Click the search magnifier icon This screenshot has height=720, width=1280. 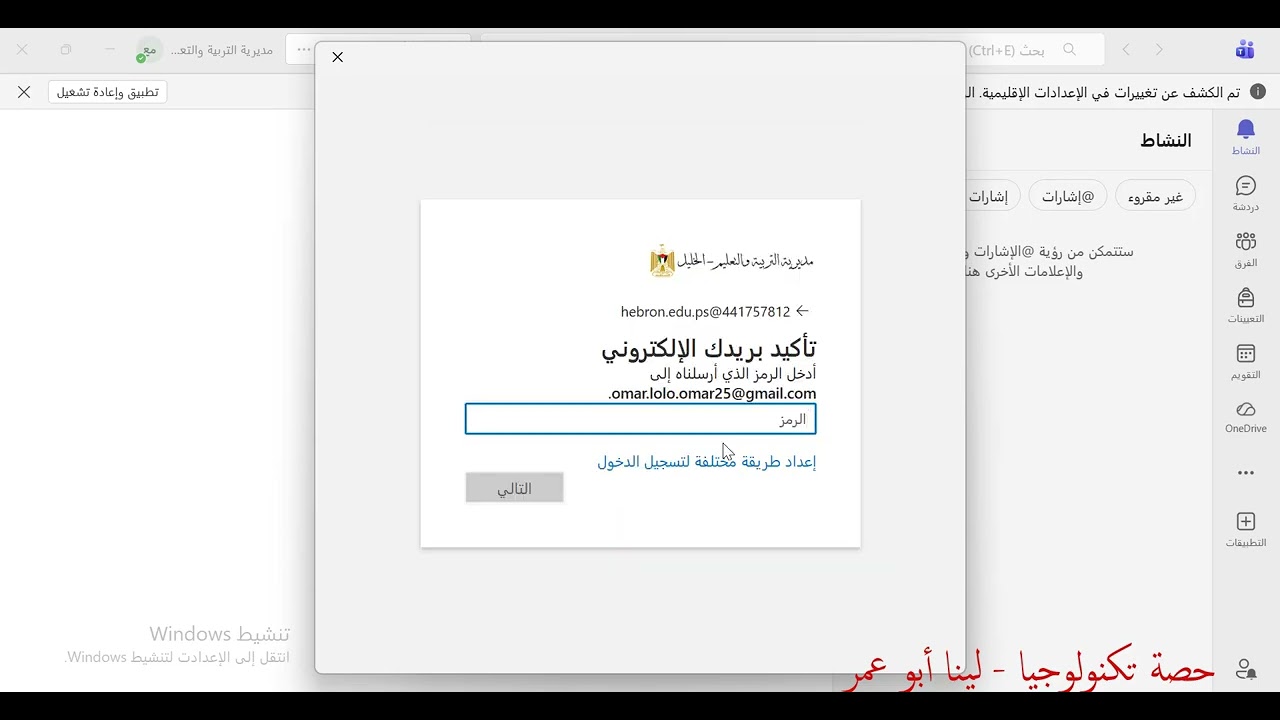[1069, 50]
